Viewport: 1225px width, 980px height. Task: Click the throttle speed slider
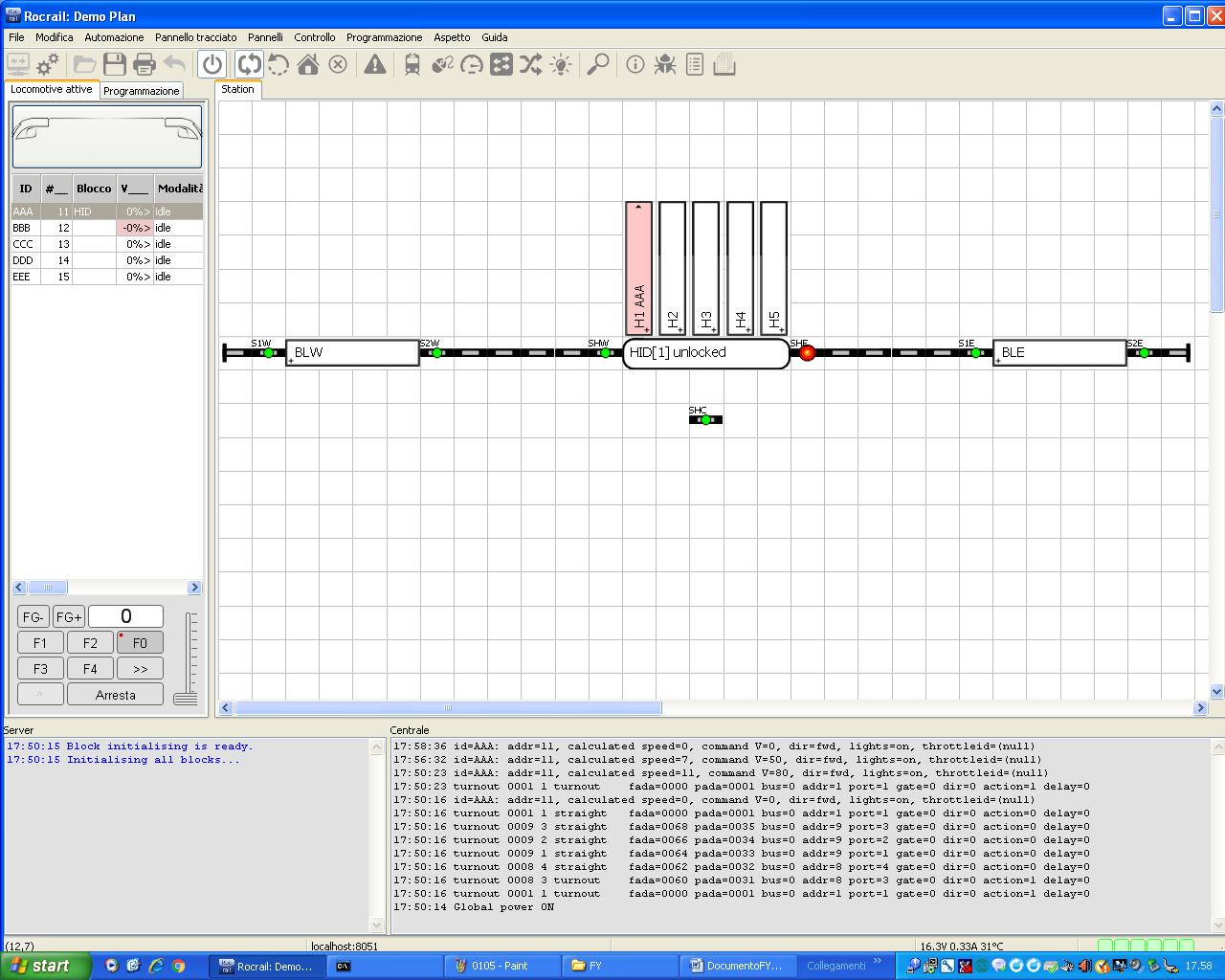click(x=186, y=658)
